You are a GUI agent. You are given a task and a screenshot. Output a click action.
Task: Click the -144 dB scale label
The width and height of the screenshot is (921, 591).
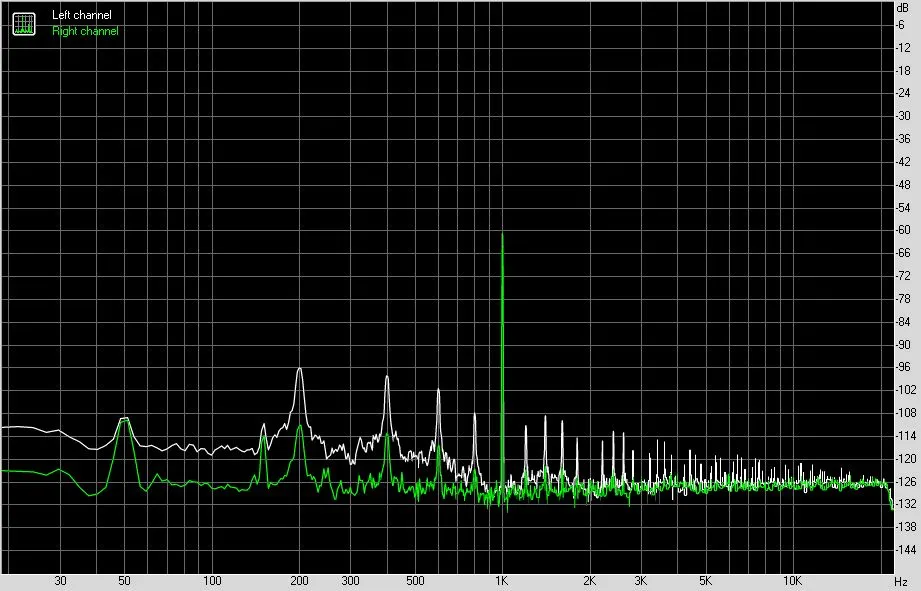pos(906,550)
